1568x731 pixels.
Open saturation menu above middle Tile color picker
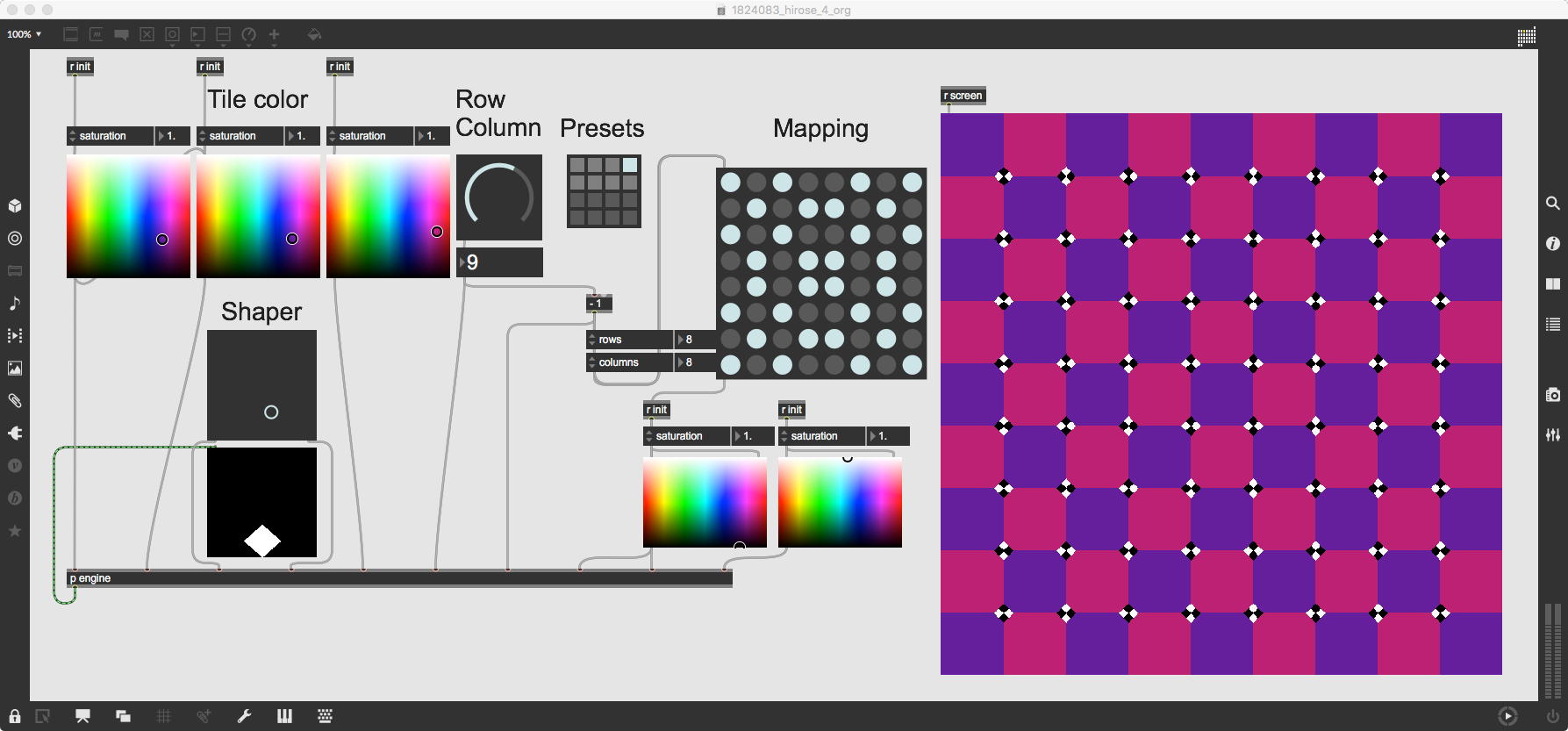click(x=240, y=136)
